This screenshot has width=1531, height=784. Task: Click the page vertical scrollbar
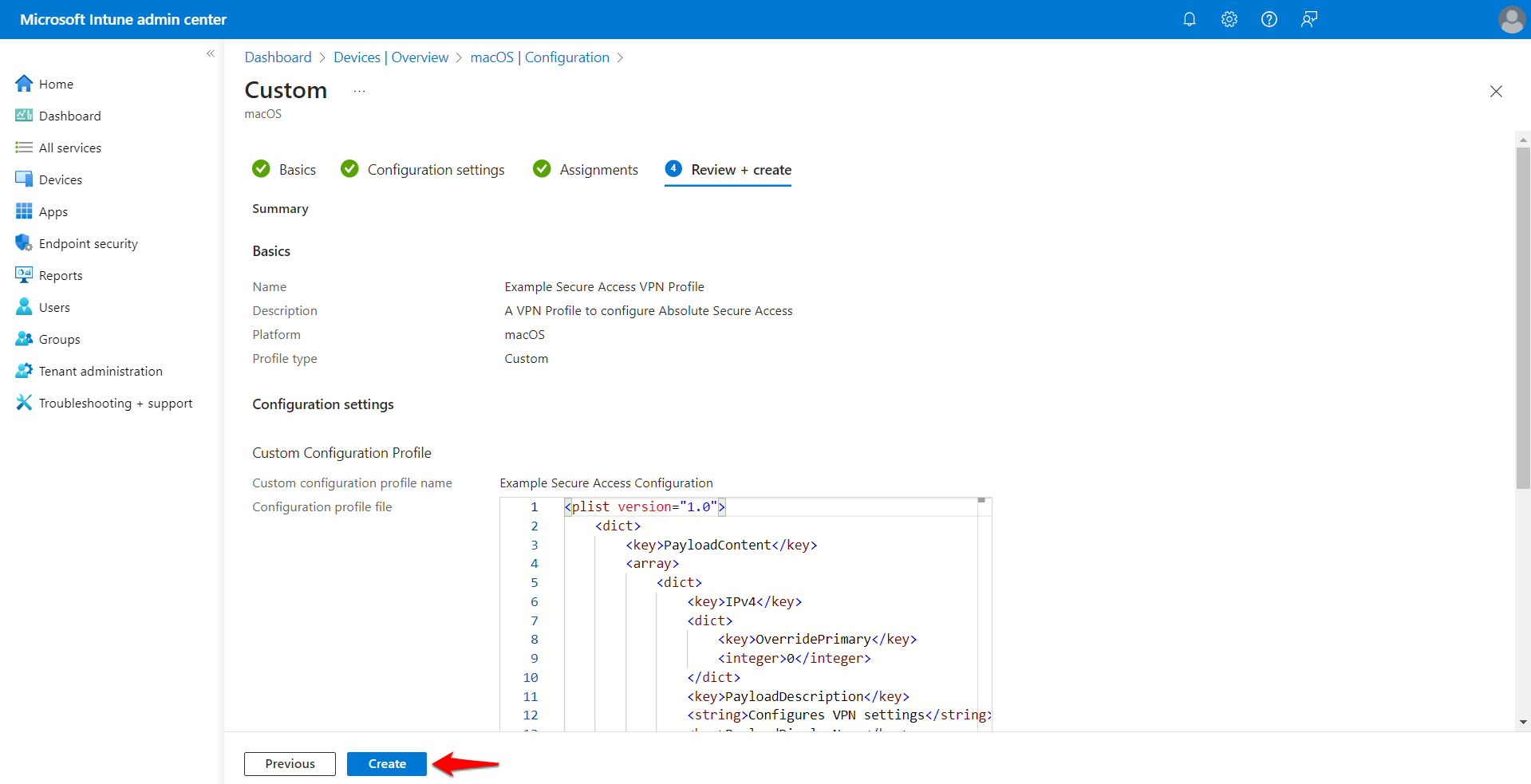1523,317
